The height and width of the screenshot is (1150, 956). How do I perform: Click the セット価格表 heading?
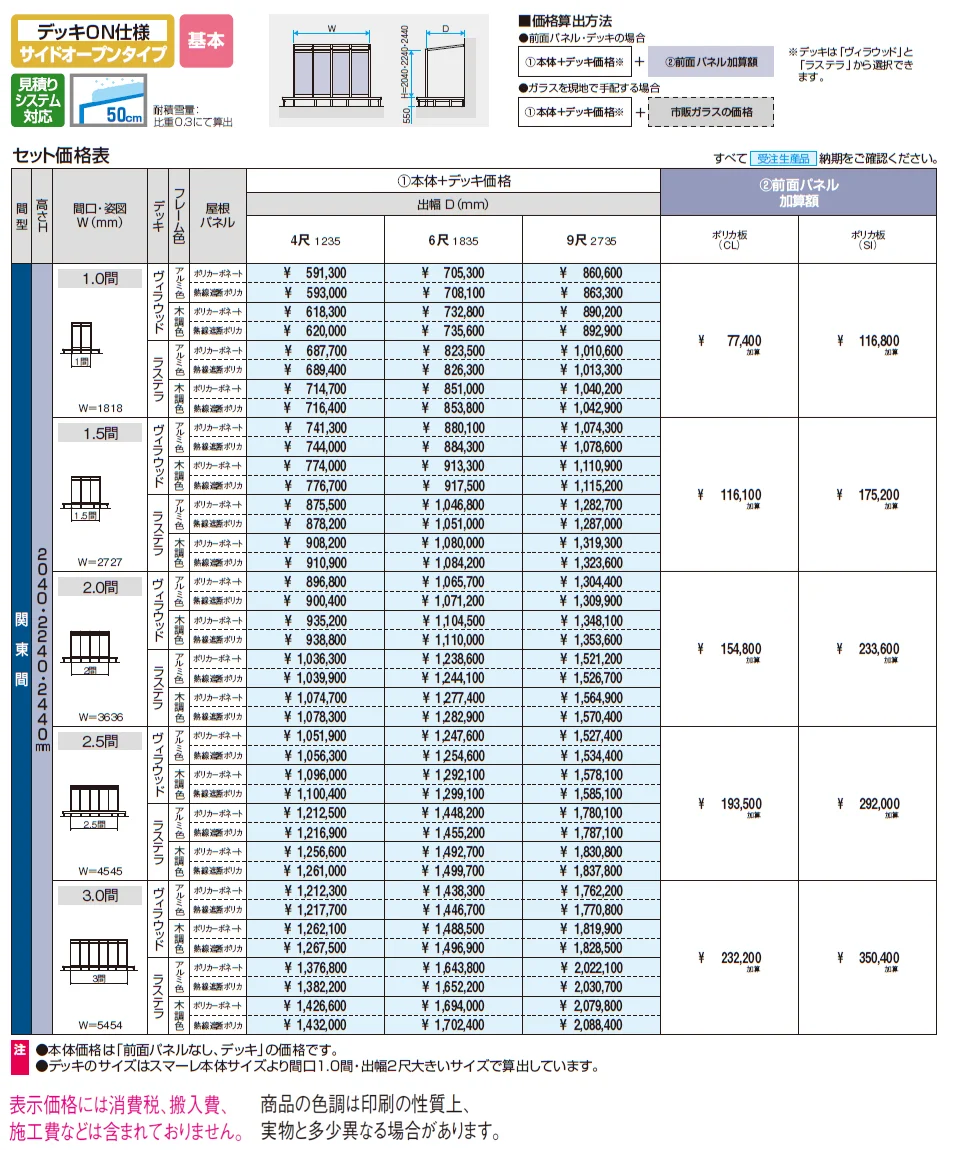[61, 155]
